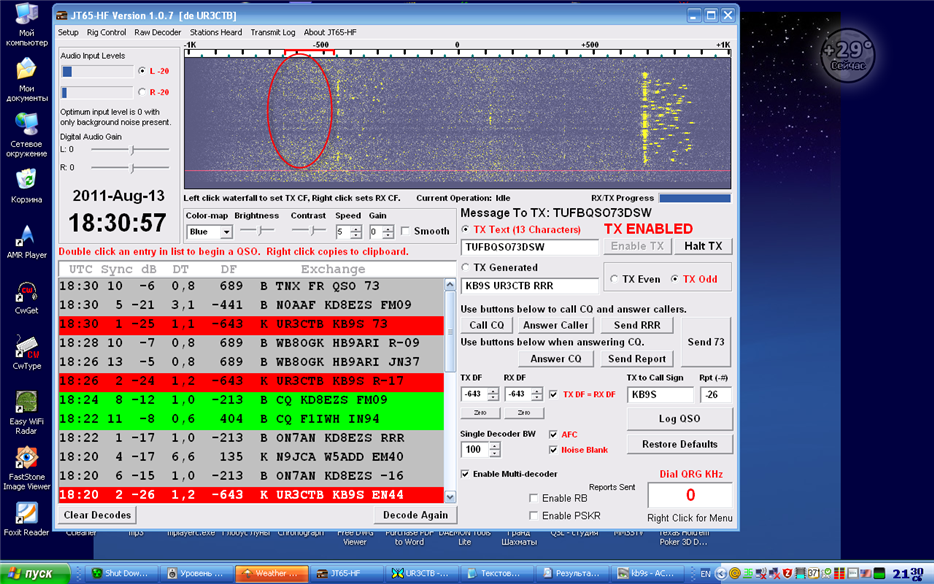Launch Easy WiFi Radar icon
The width and height of the screenshot is (934, 584).
[x=27, y=403]
